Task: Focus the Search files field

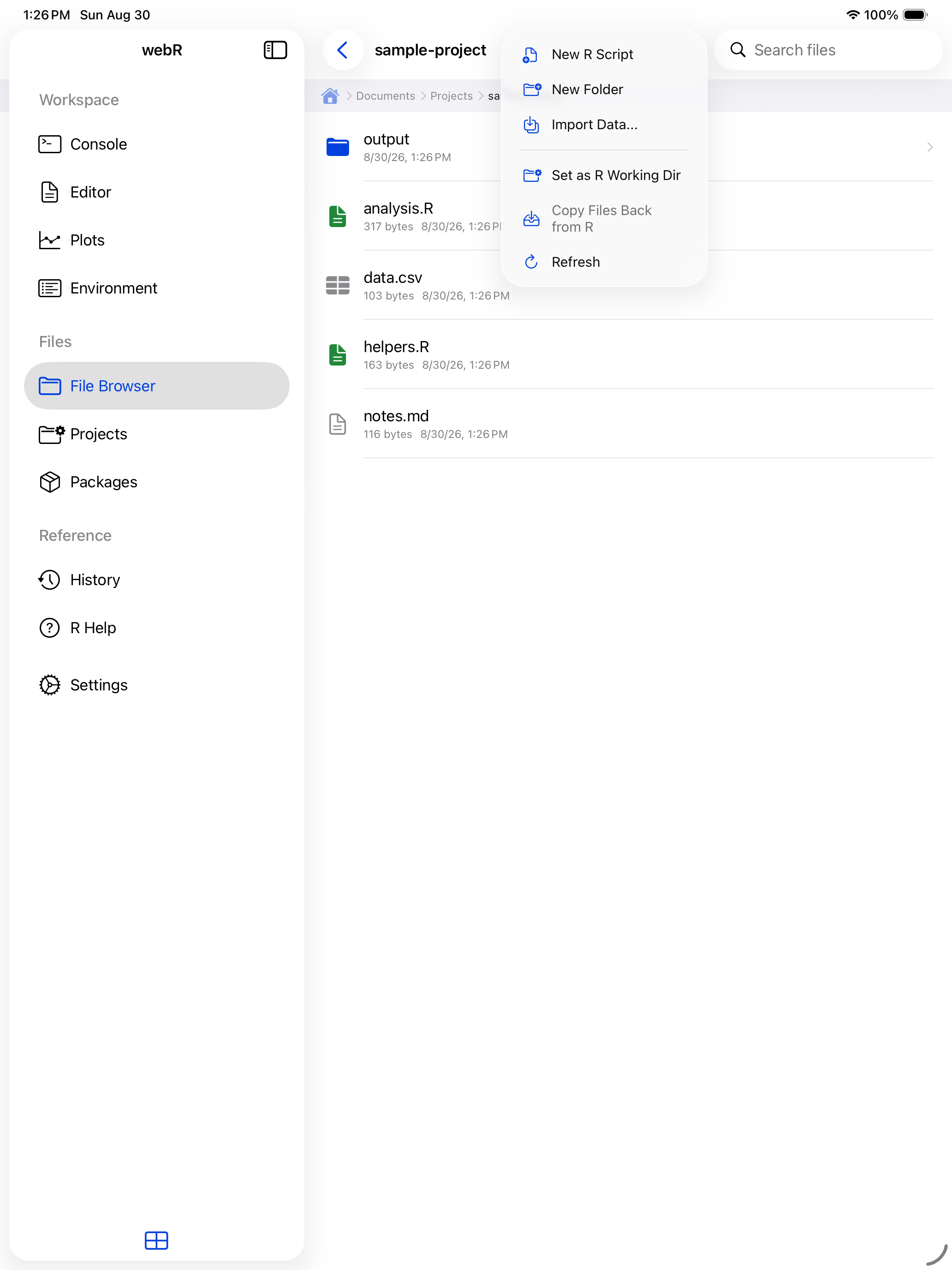Action: pos(827,50)
